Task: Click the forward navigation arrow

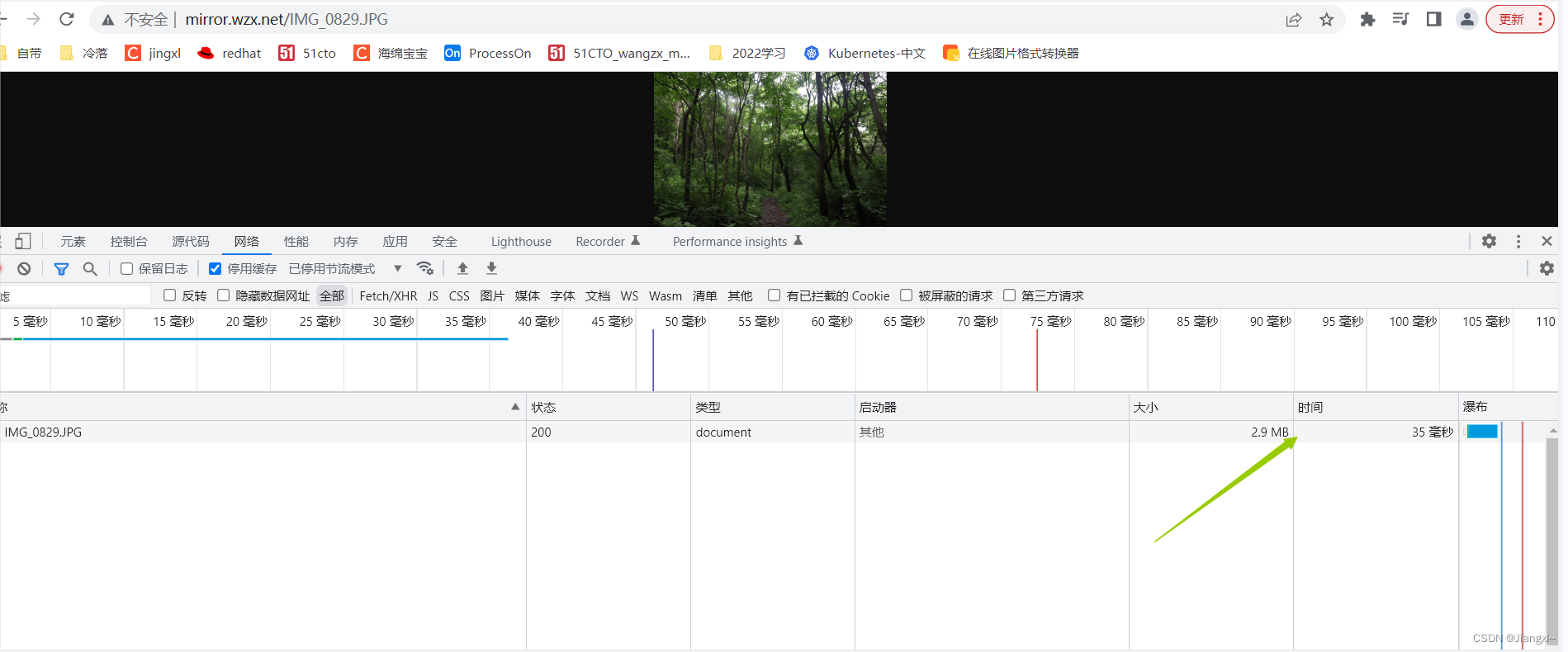Action: pyautogui.click(x=34, y=19)
